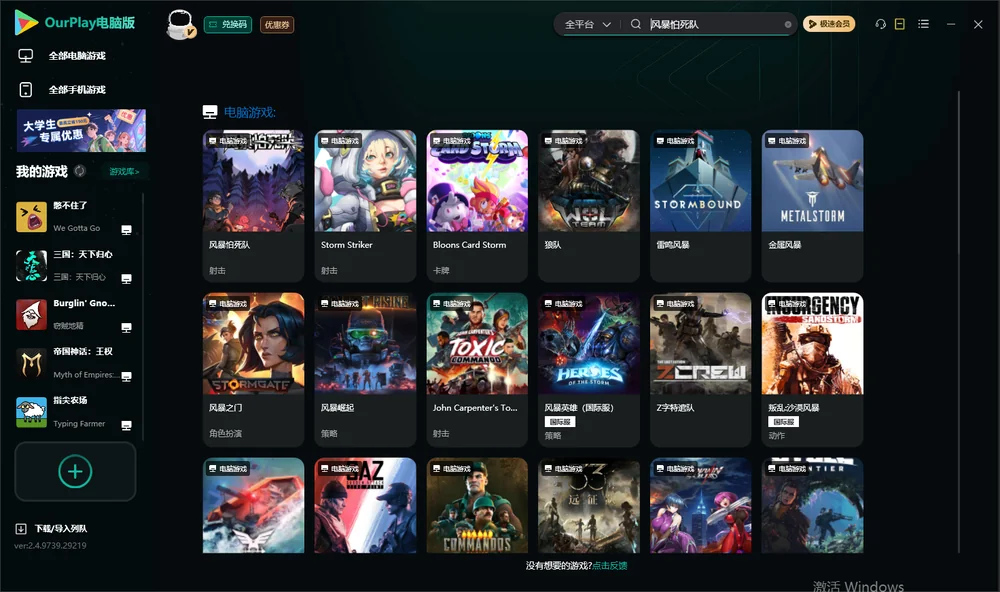Click the Myth of Empires game icon
This screenshot has height=592, width=1000.
click(31, 364)
